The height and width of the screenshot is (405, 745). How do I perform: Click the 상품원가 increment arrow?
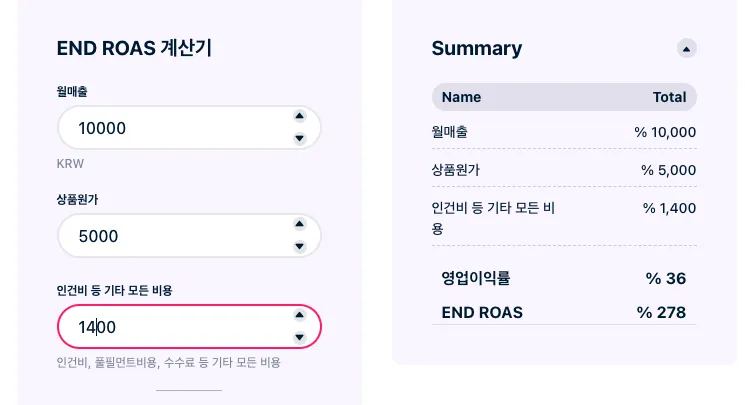tap(299, 224)
